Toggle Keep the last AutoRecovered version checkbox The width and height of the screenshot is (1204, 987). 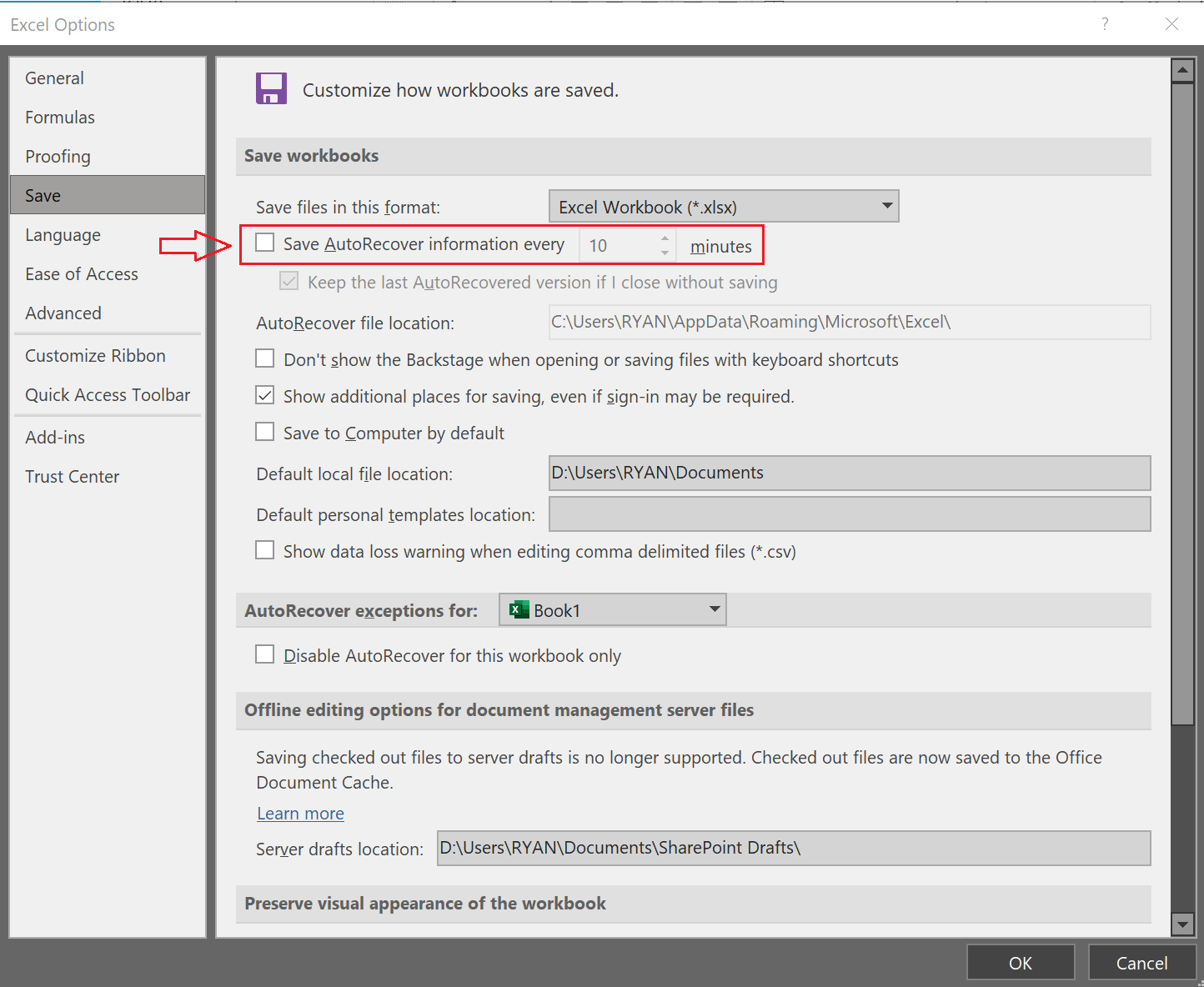(x=288, y=282)
